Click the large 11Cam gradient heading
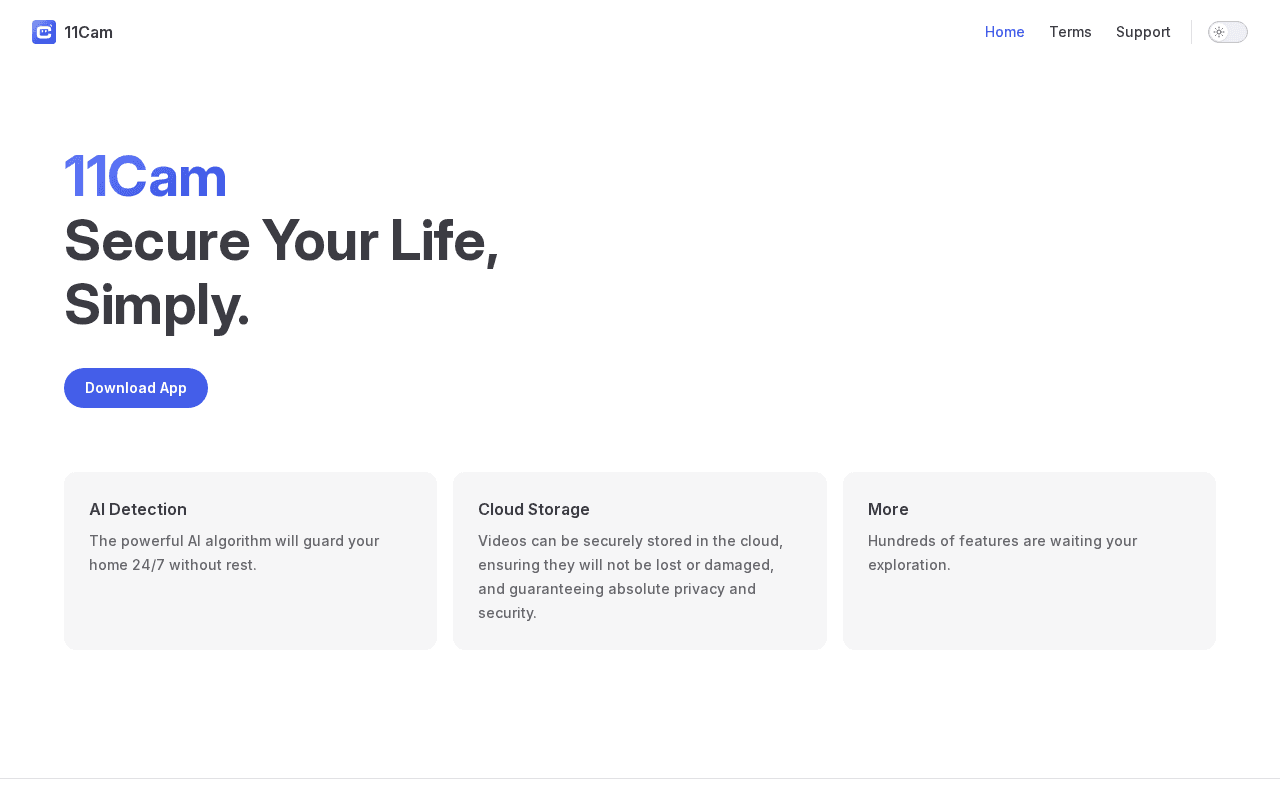Viewport: 1280px width, 800px height. pyautogui.click(x=146, y=176)
